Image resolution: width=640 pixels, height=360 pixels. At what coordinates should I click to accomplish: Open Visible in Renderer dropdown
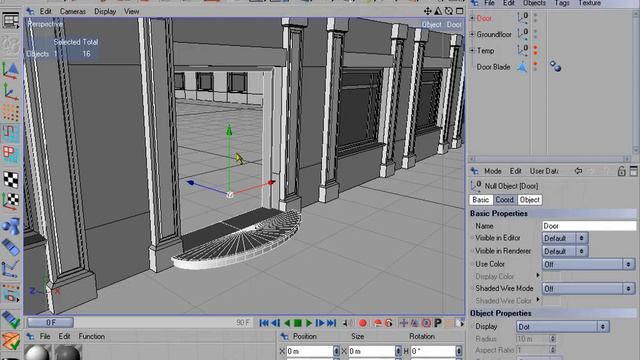[x=565, y=251]
